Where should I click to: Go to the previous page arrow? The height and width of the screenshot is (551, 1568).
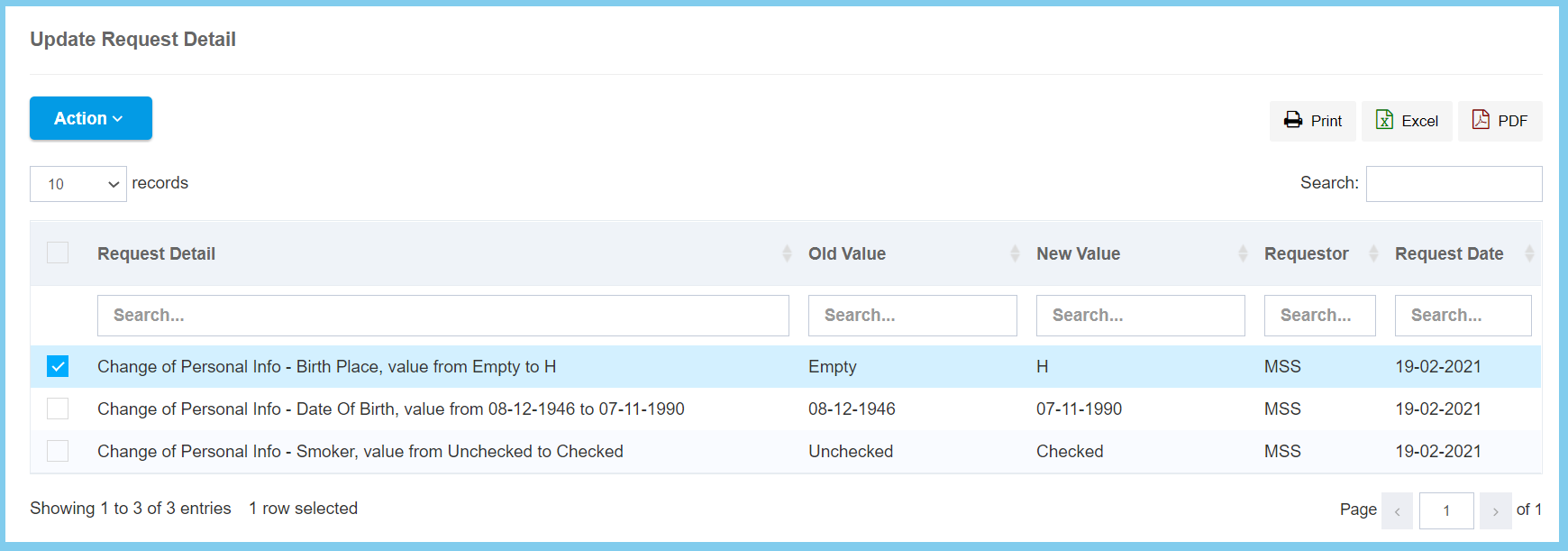(1397, 511)
